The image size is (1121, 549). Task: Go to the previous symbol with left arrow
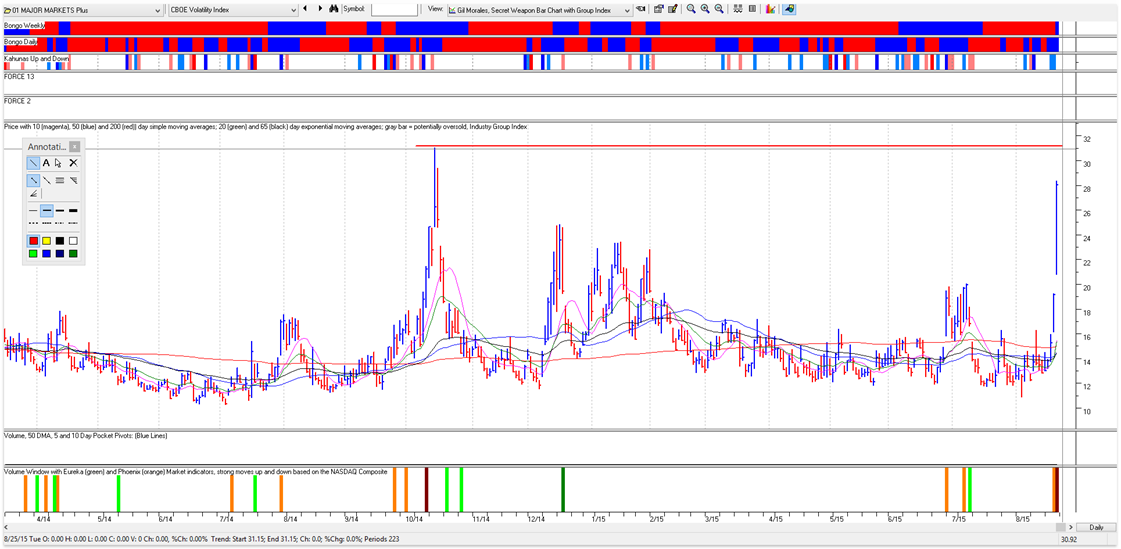click(x=306, y=9)
